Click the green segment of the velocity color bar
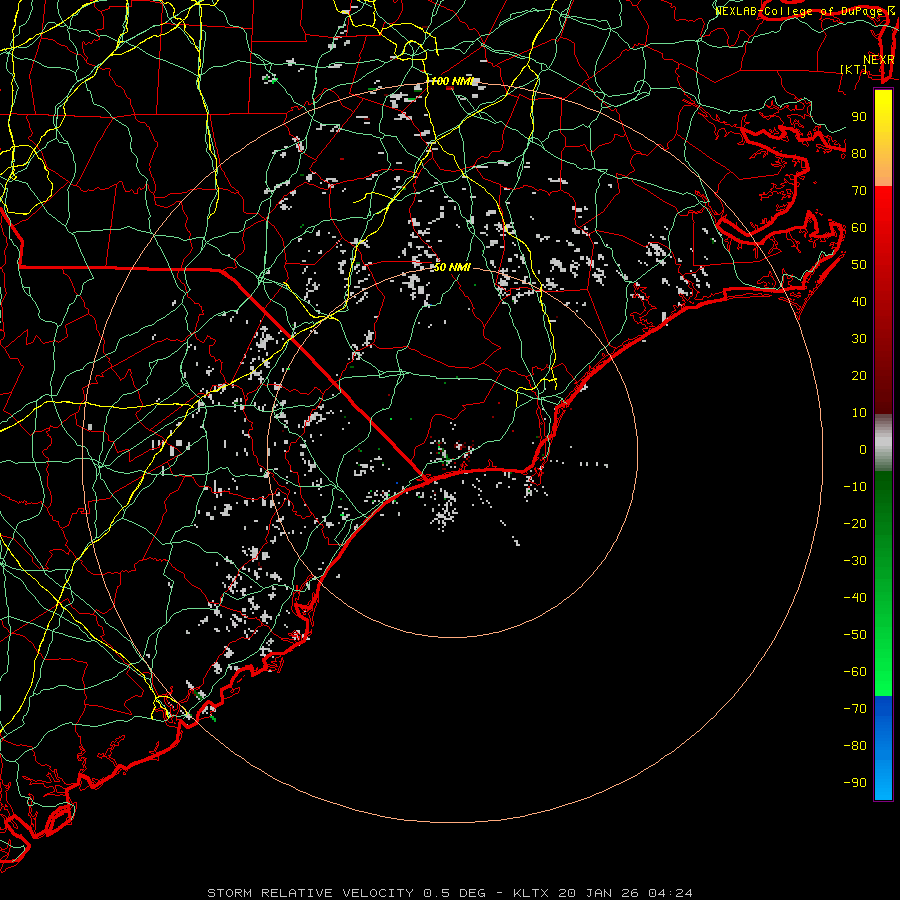Viewport: 900px width, 900px height. (x=883, y=584)
